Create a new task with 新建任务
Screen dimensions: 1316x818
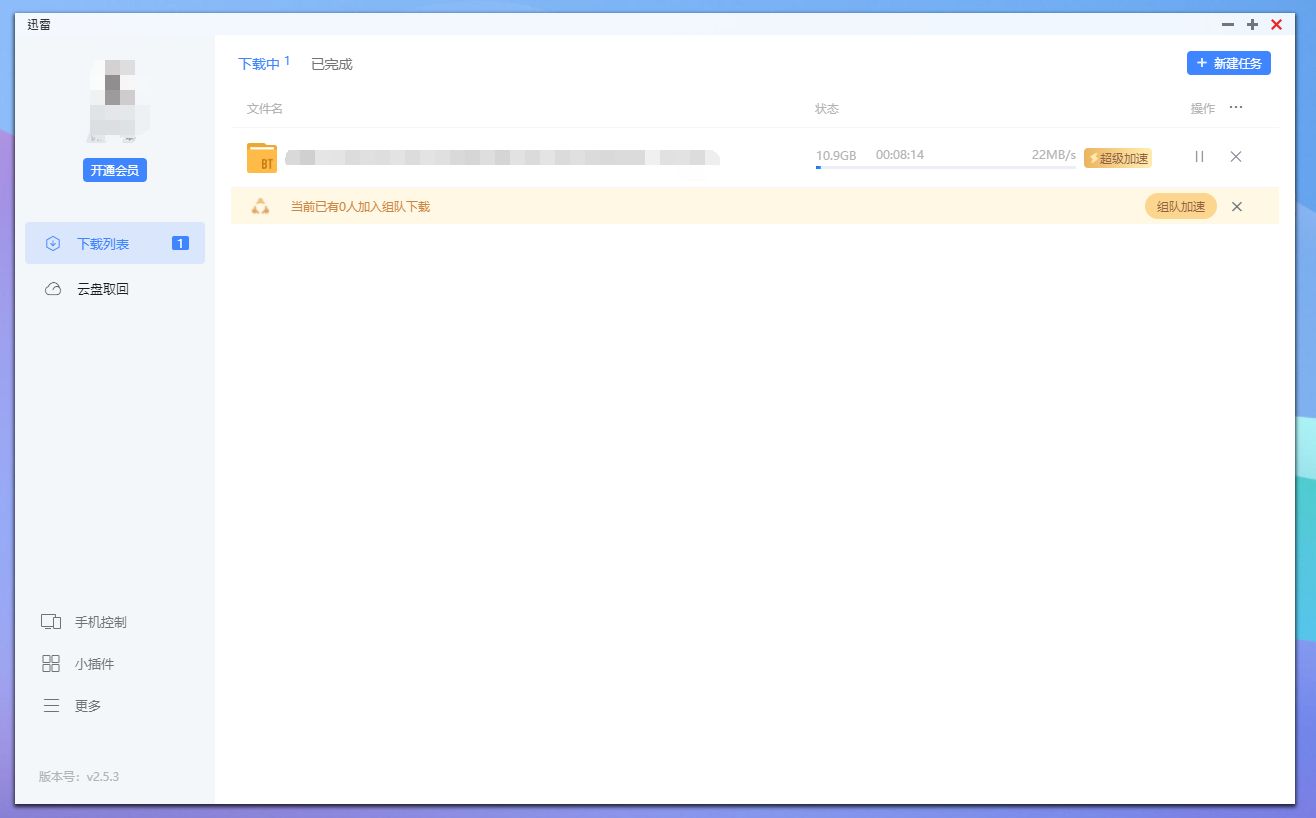(x=1229, y=63)
